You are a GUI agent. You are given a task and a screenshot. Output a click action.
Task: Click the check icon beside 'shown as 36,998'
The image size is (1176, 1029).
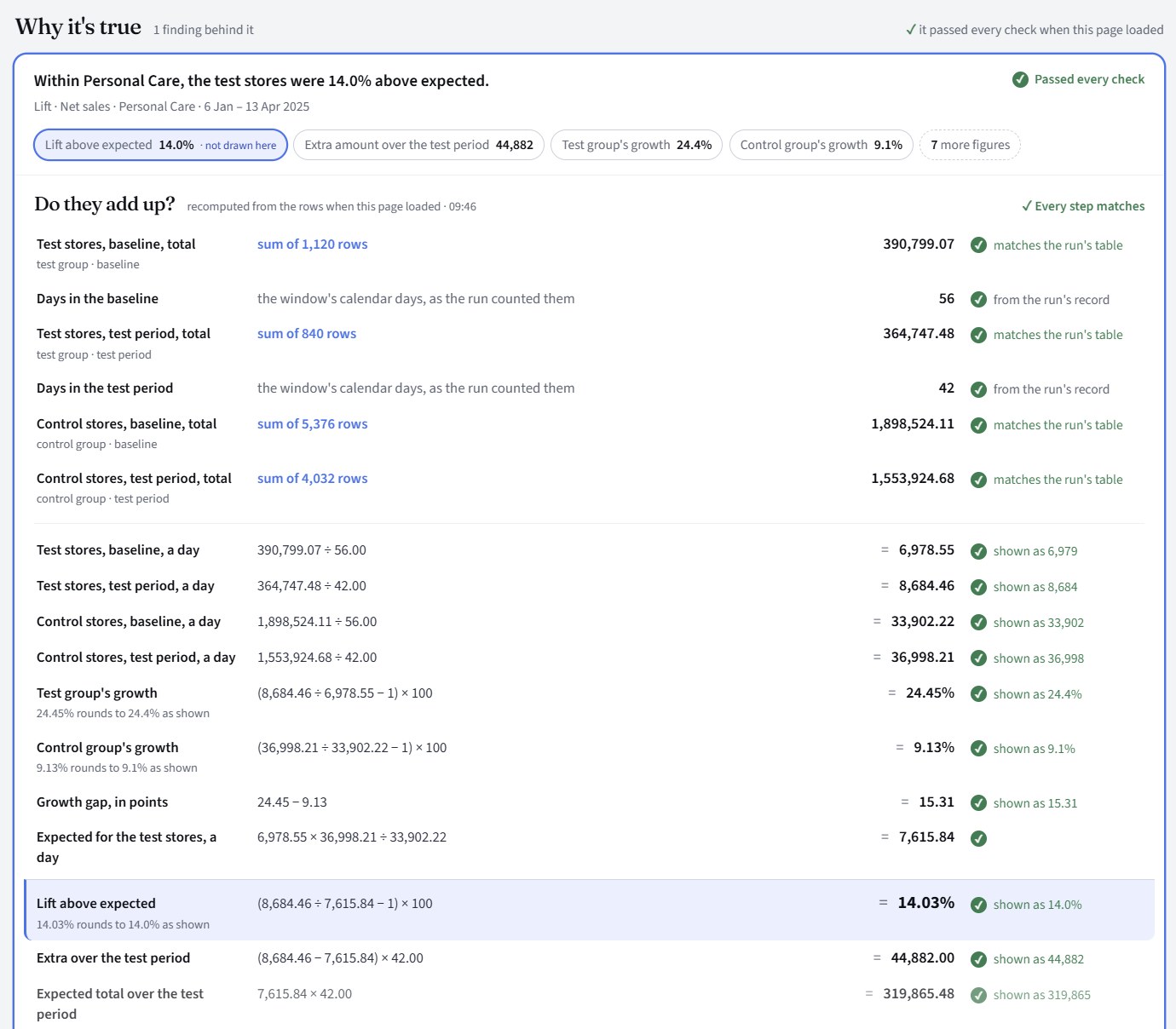(x=979, y=658)
